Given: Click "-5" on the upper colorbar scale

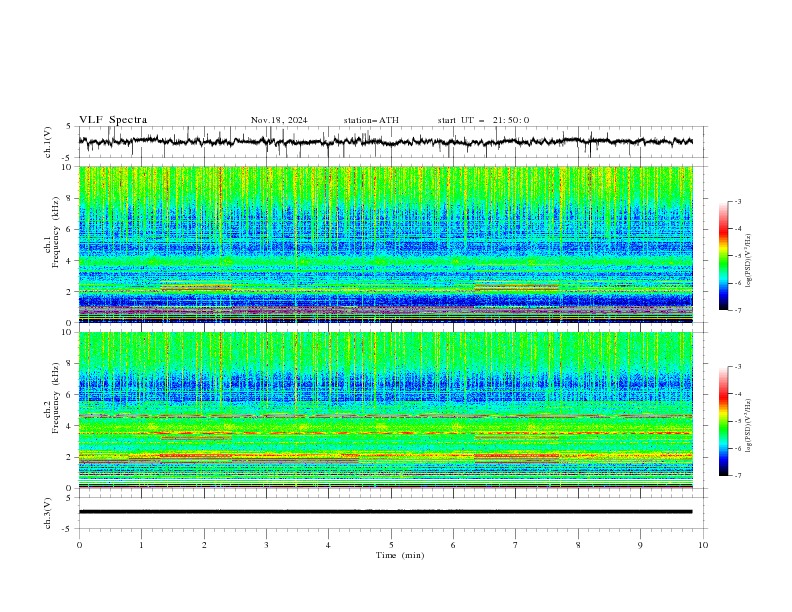Looking at the screenshot, I should pos(738,256).
